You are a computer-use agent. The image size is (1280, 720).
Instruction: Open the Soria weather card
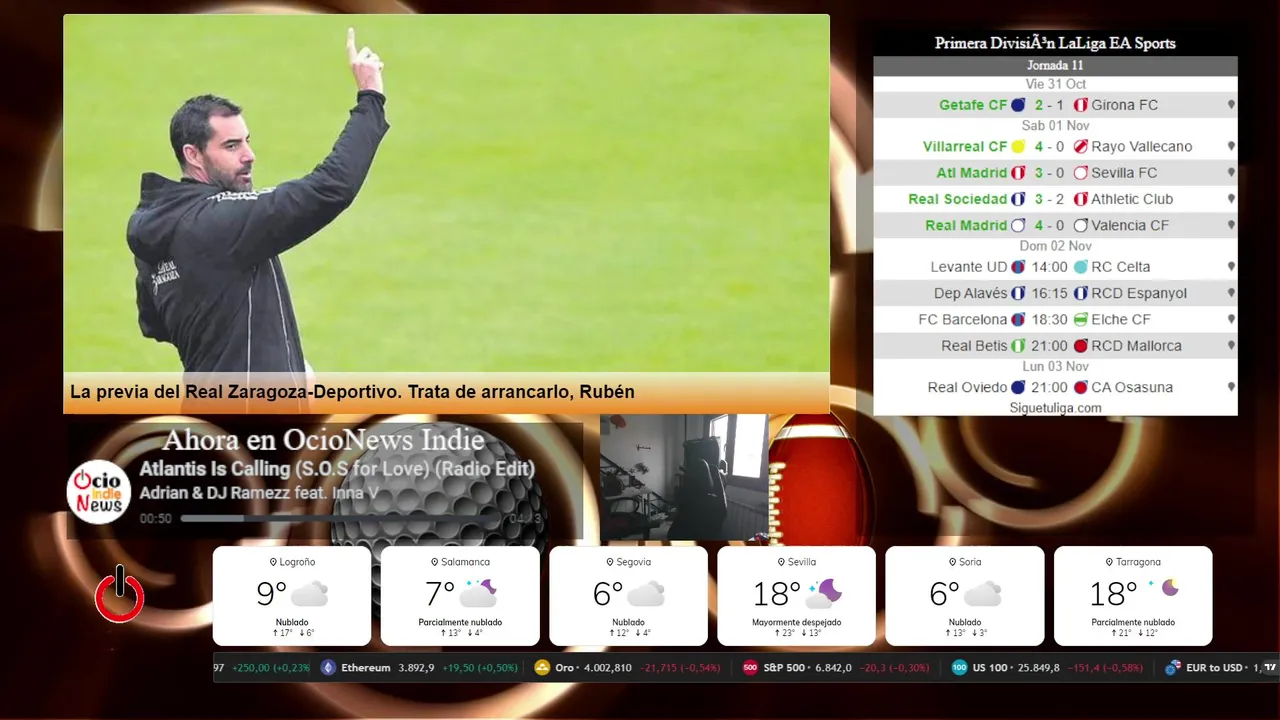pos(965,596)
